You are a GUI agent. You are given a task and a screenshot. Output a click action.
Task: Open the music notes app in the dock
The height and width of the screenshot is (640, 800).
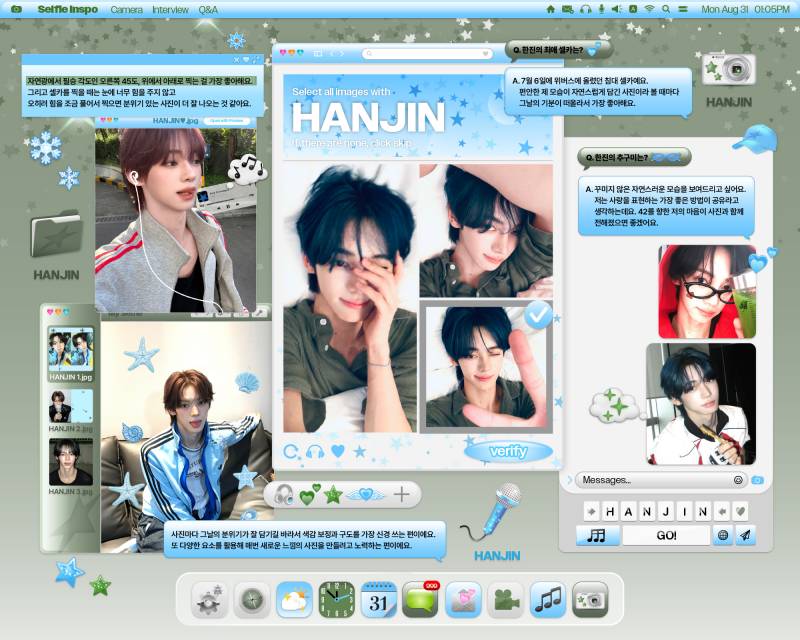[548, 600]
